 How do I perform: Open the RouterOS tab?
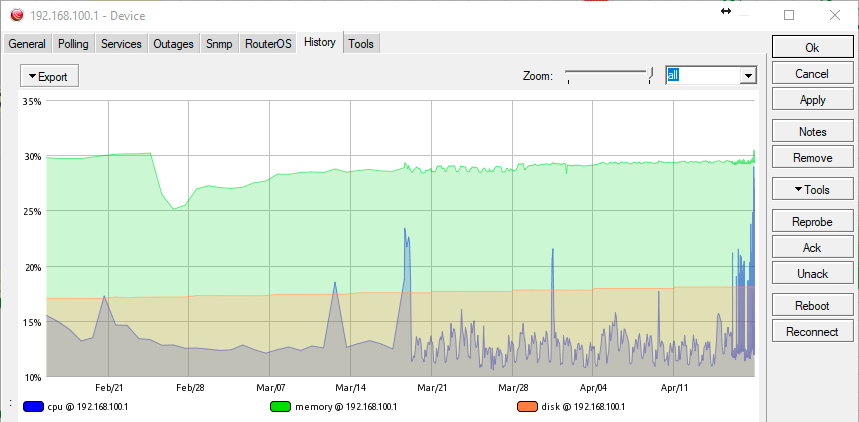pos(268,44)
